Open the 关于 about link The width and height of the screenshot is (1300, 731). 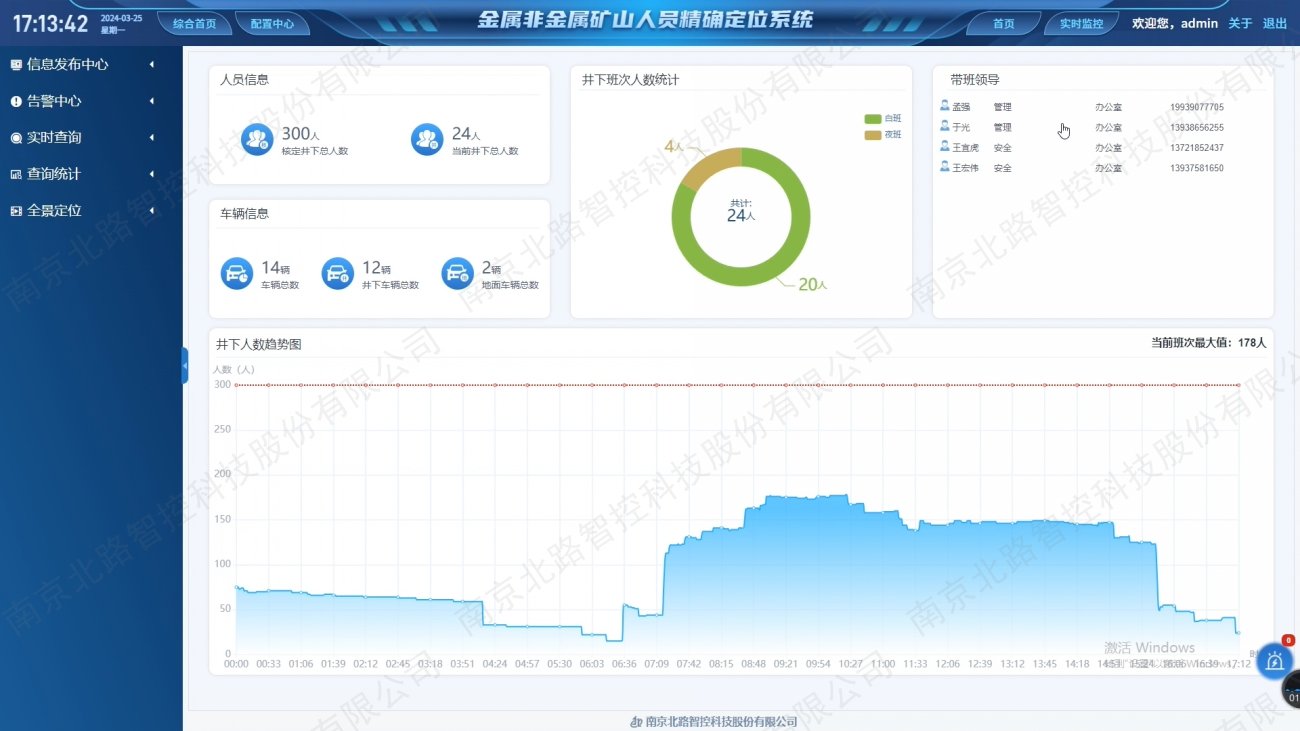point(1240,23)
